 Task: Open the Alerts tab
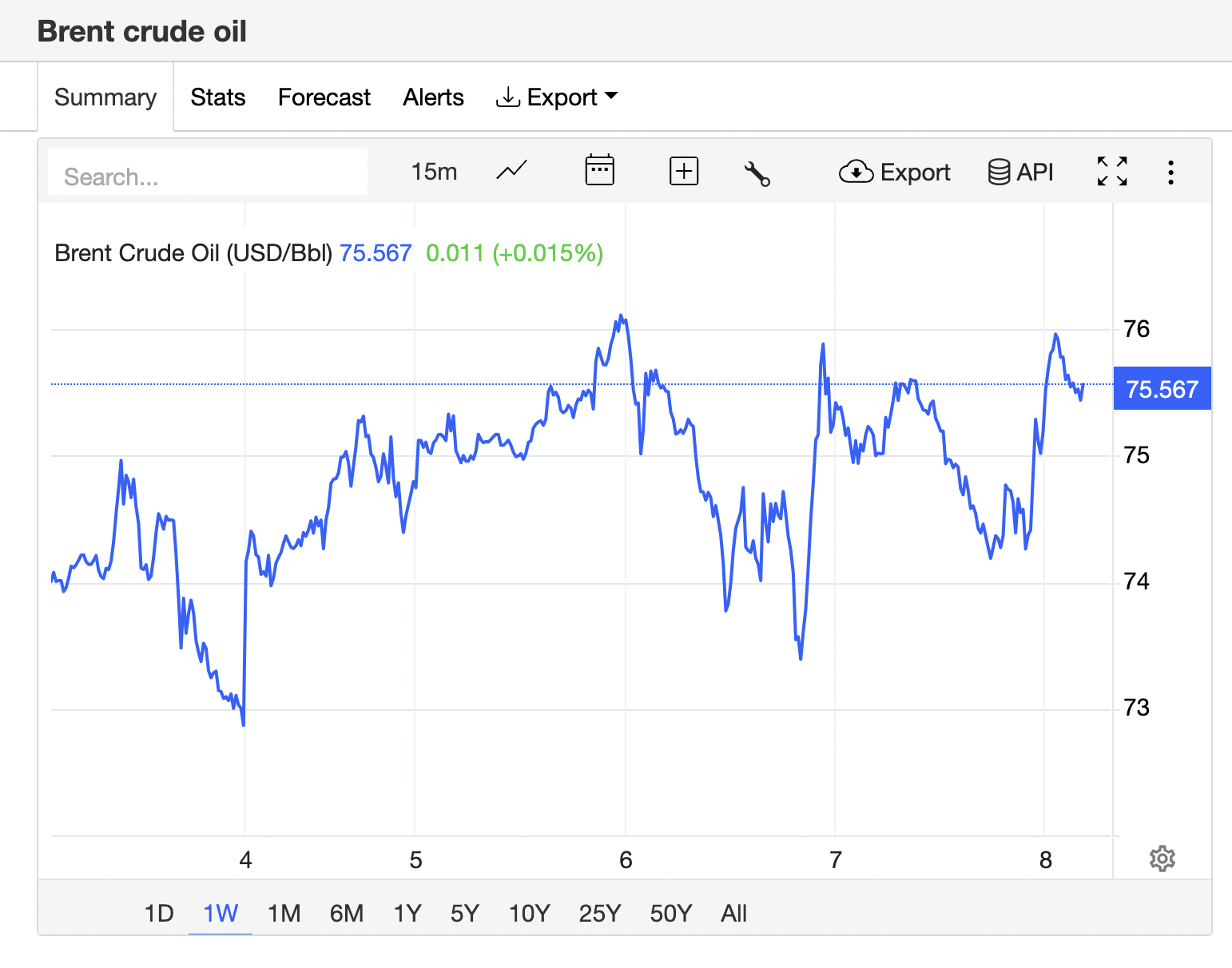[433, 97]
